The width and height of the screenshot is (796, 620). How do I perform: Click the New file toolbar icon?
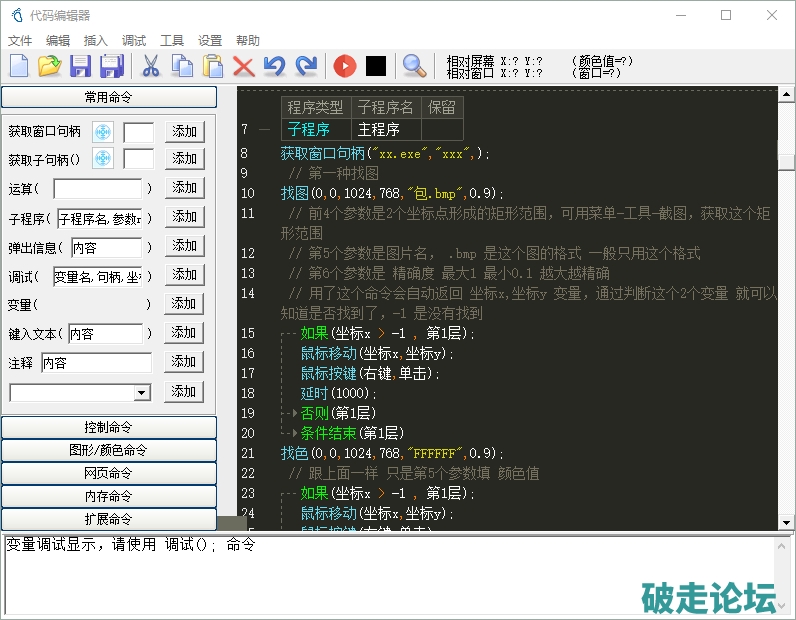19,67
